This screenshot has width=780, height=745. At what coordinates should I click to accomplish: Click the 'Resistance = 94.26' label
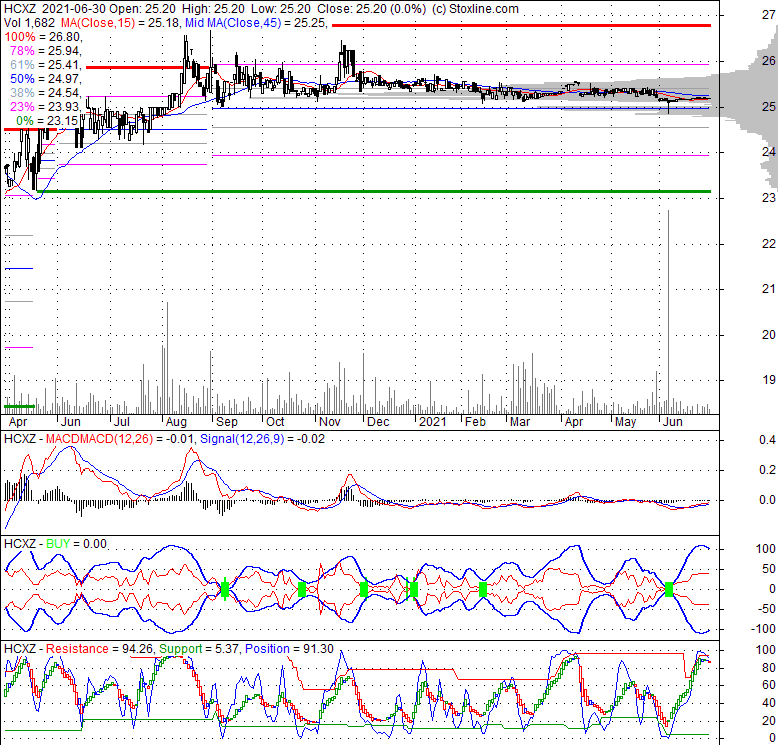tap(100, 649)
